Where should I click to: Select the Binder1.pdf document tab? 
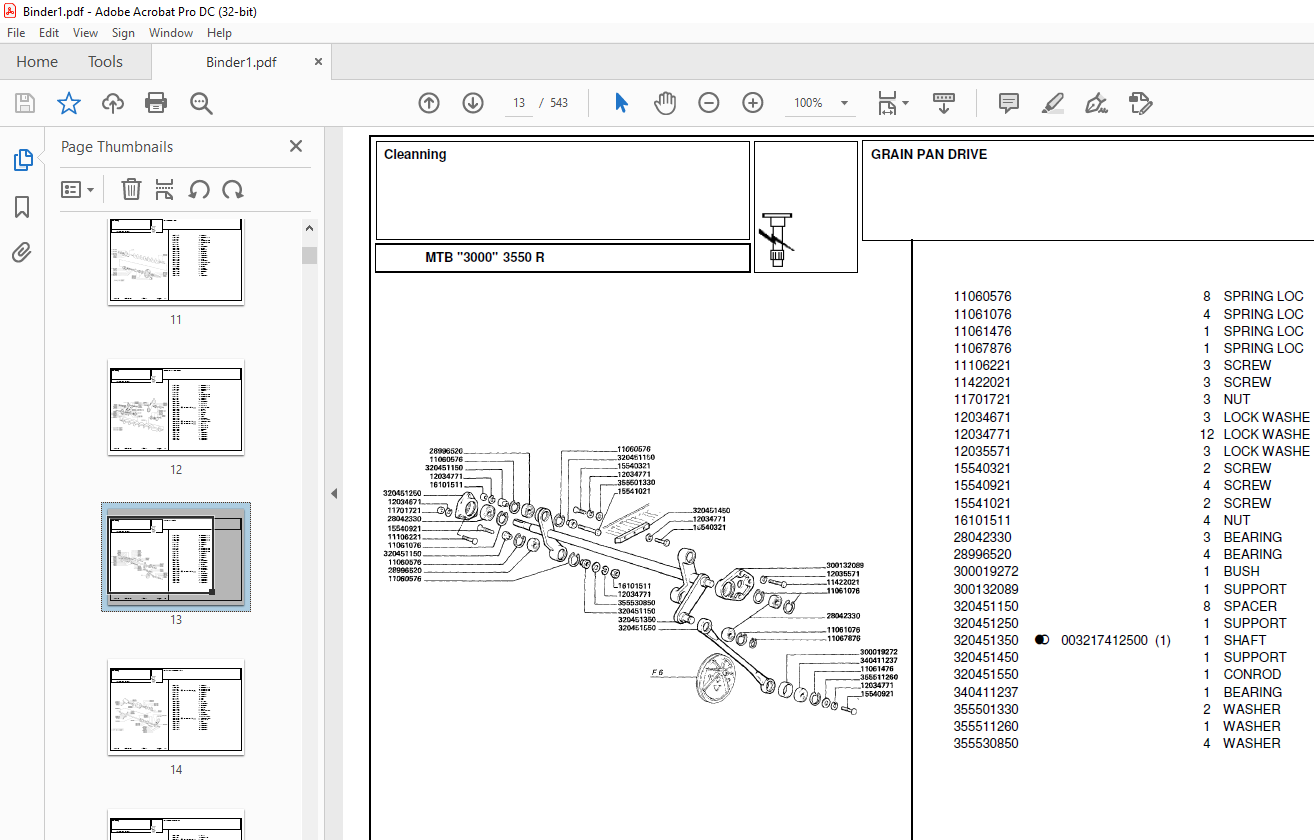pyautogui.click(x=241, y=62)
